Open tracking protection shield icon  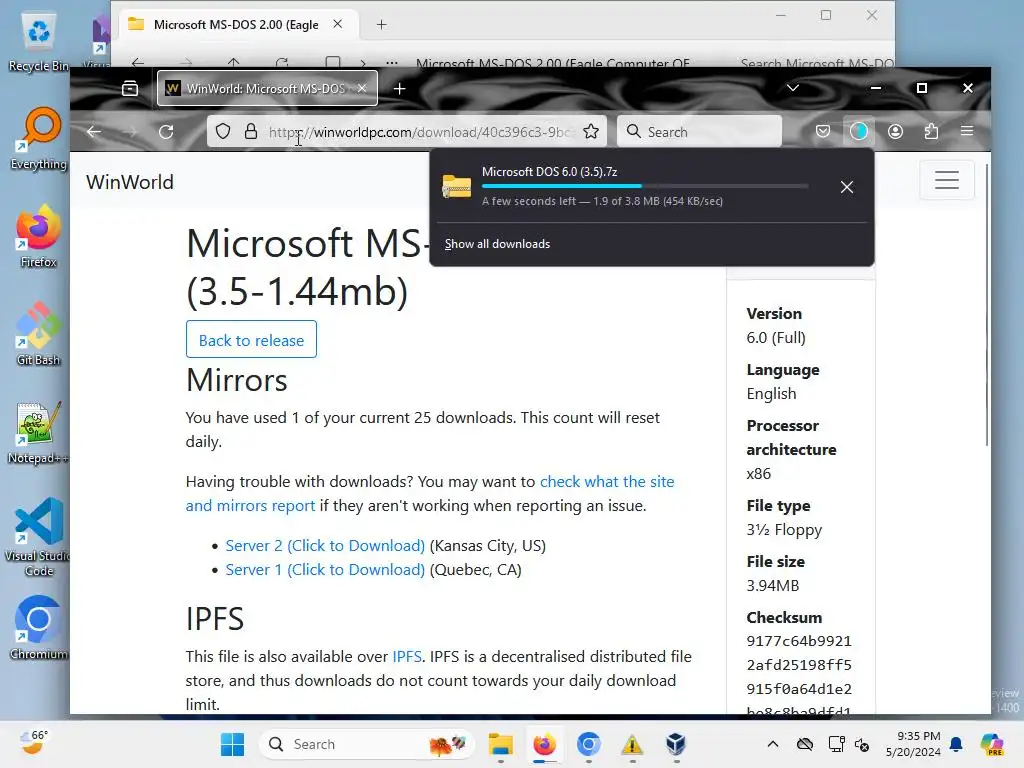coord(223,132)
